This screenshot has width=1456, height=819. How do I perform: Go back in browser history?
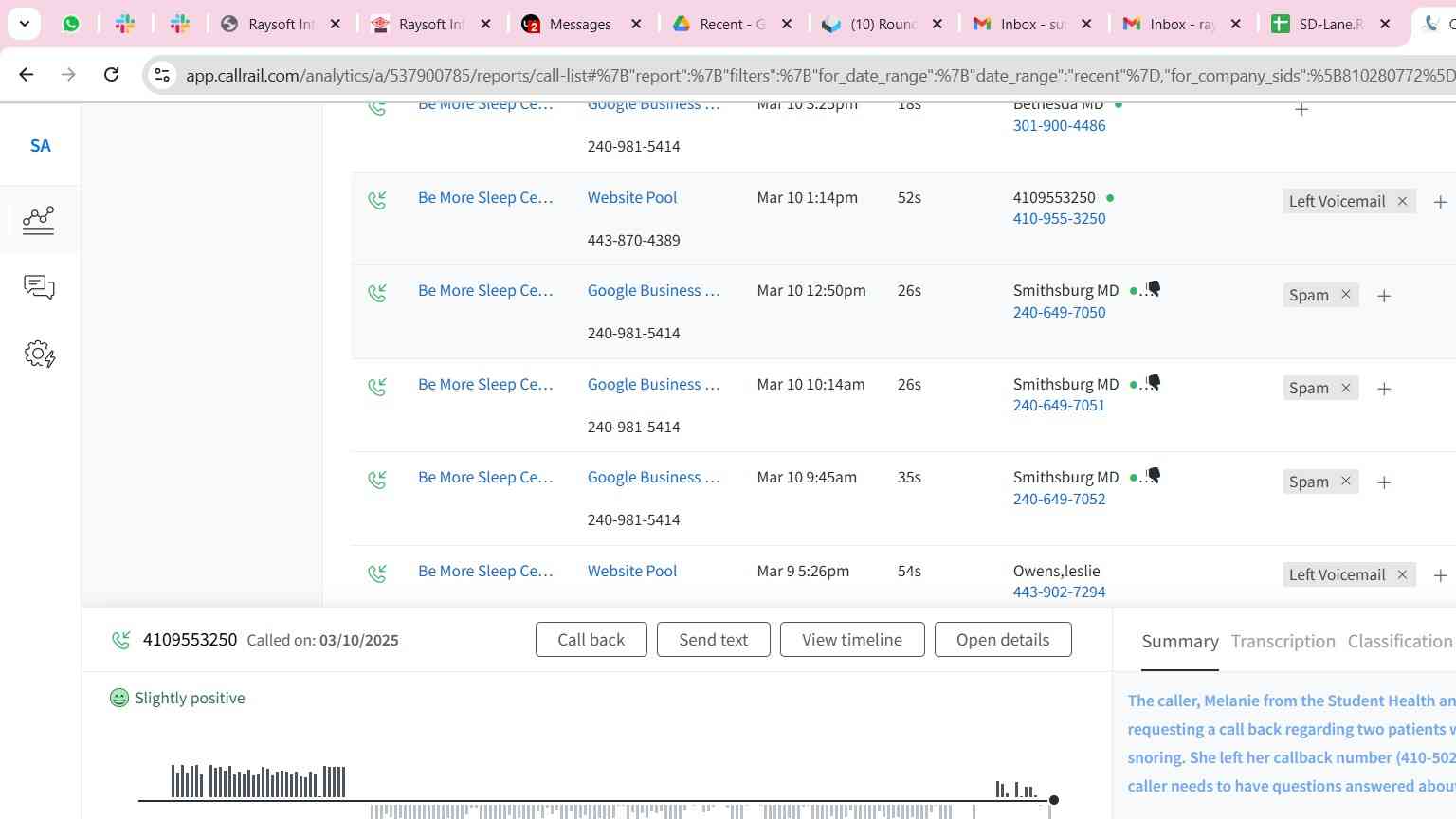27,74
